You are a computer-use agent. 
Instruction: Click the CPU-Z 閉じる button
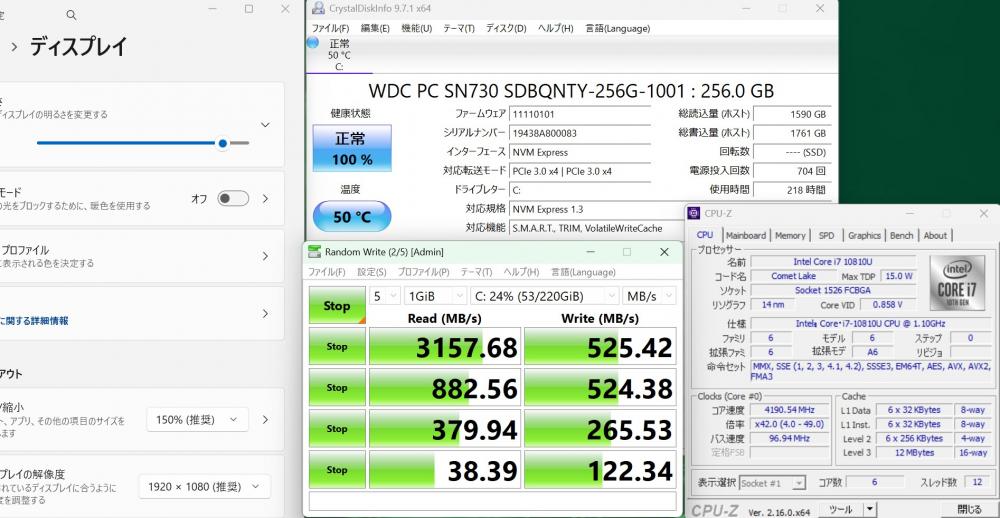point(969,510)
